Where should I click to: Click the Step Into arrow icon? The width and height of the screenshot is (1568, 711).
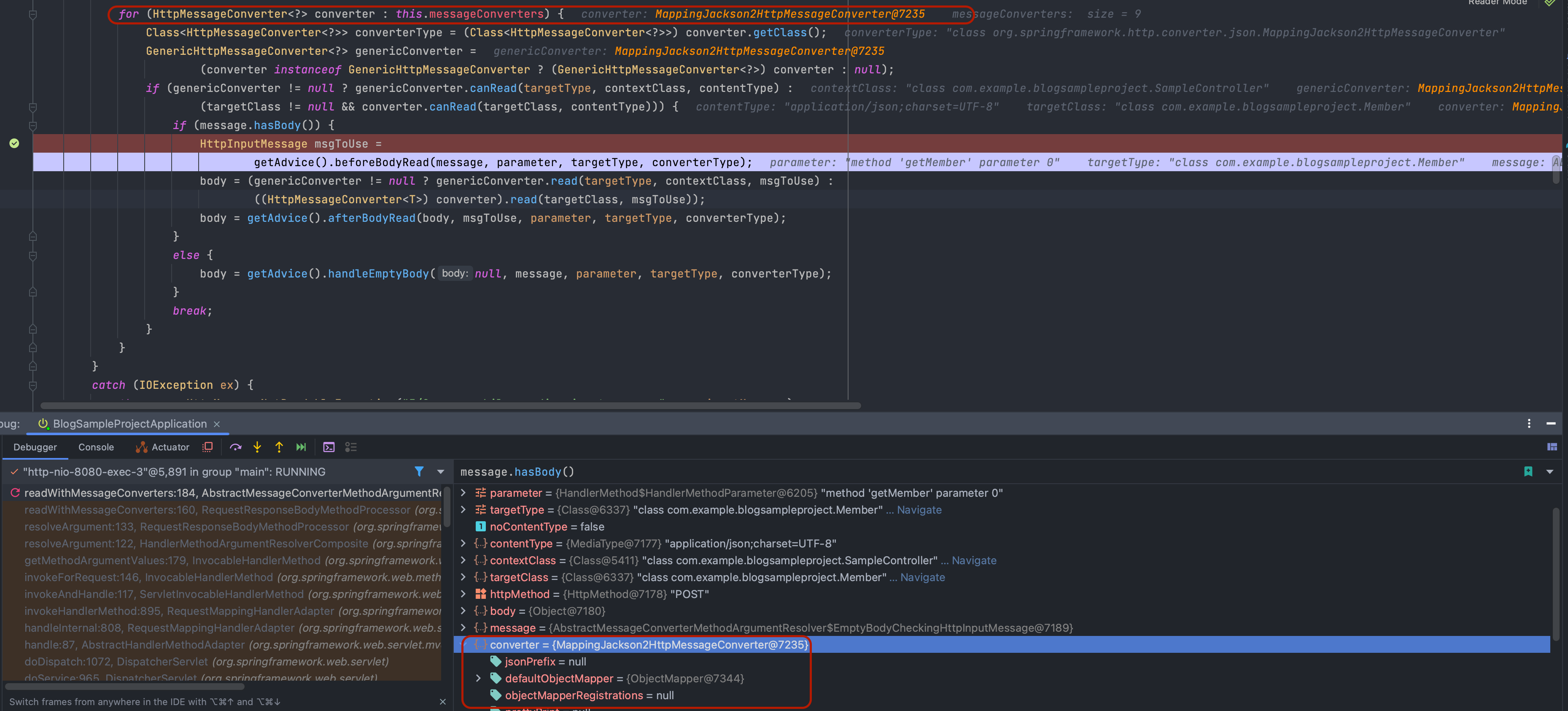pyautogui.click(x=258, y=447)
